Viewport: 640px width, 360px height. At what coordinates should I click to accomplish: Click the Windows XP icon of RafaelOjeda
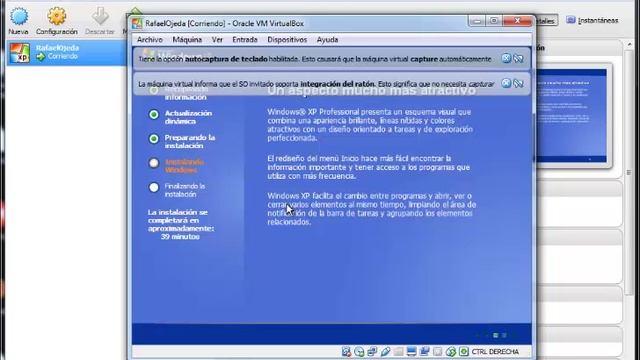[20, 53]
